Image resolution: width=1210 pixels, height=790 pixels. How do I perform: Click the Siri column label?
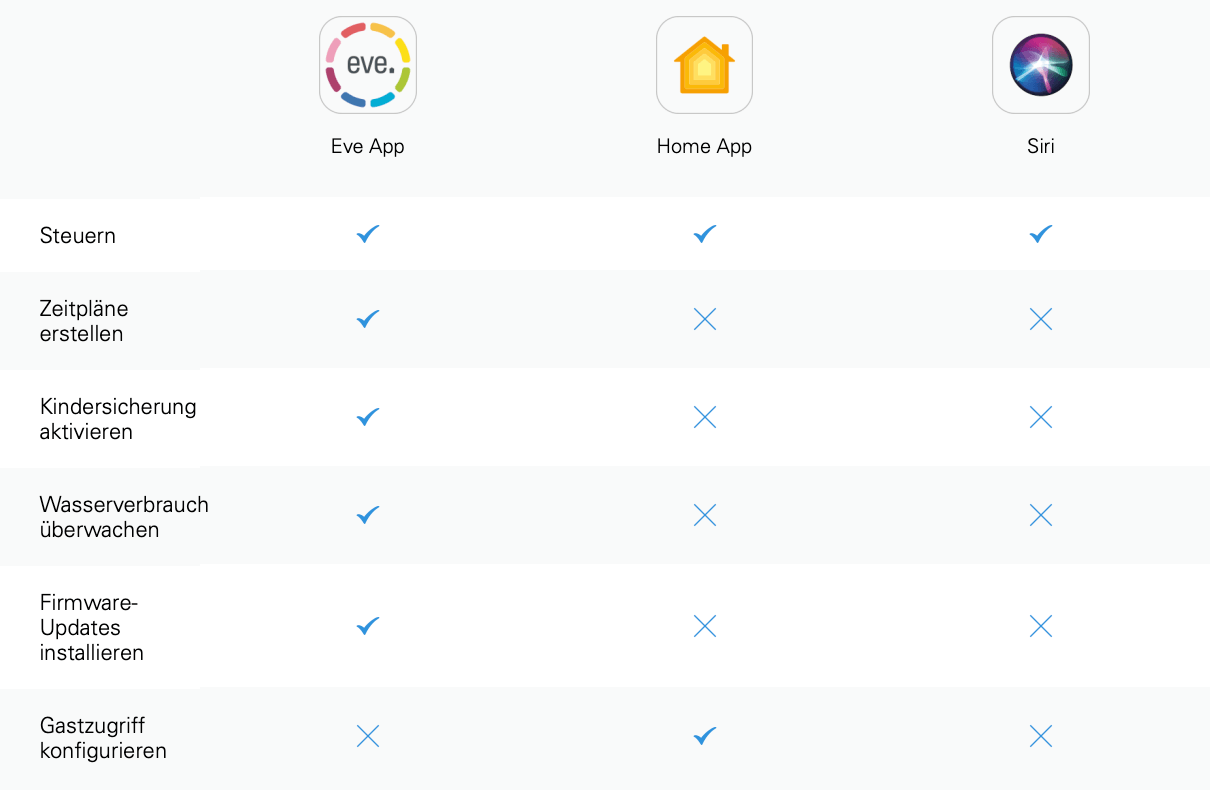(1041, 146)
